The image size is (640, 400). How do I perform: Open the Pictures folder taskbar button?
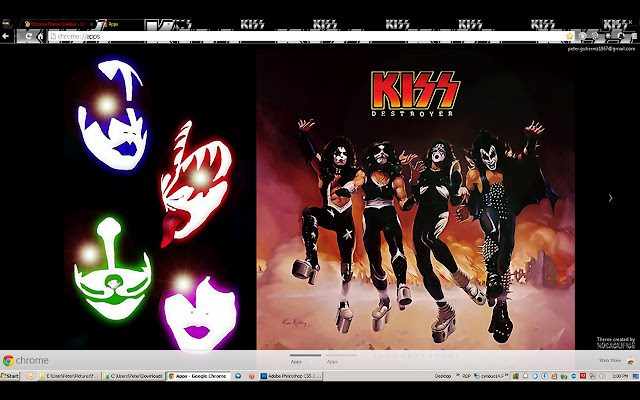coord(69,376)
